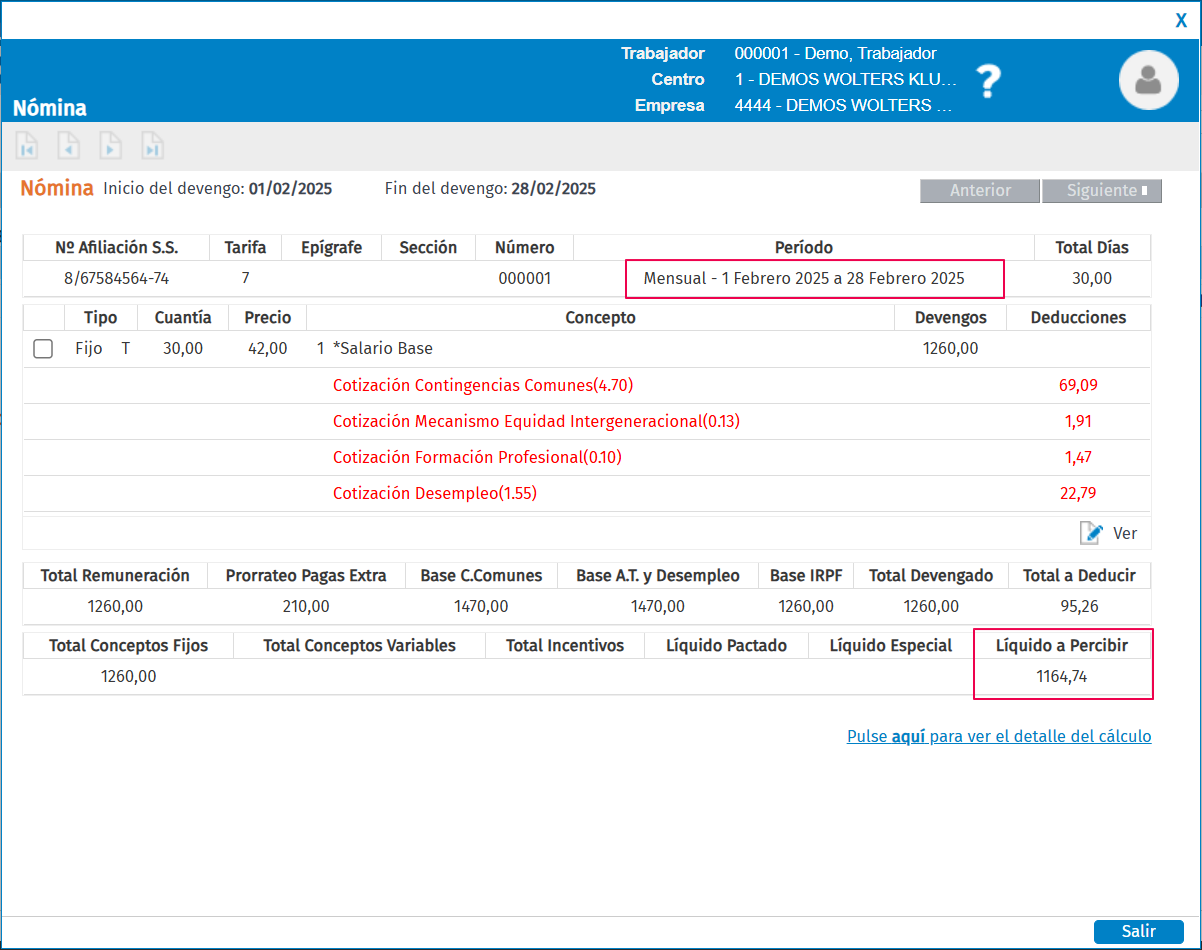Select the Salario Base concept text
Screen dimensions: 1202x950
click(385, 349)
